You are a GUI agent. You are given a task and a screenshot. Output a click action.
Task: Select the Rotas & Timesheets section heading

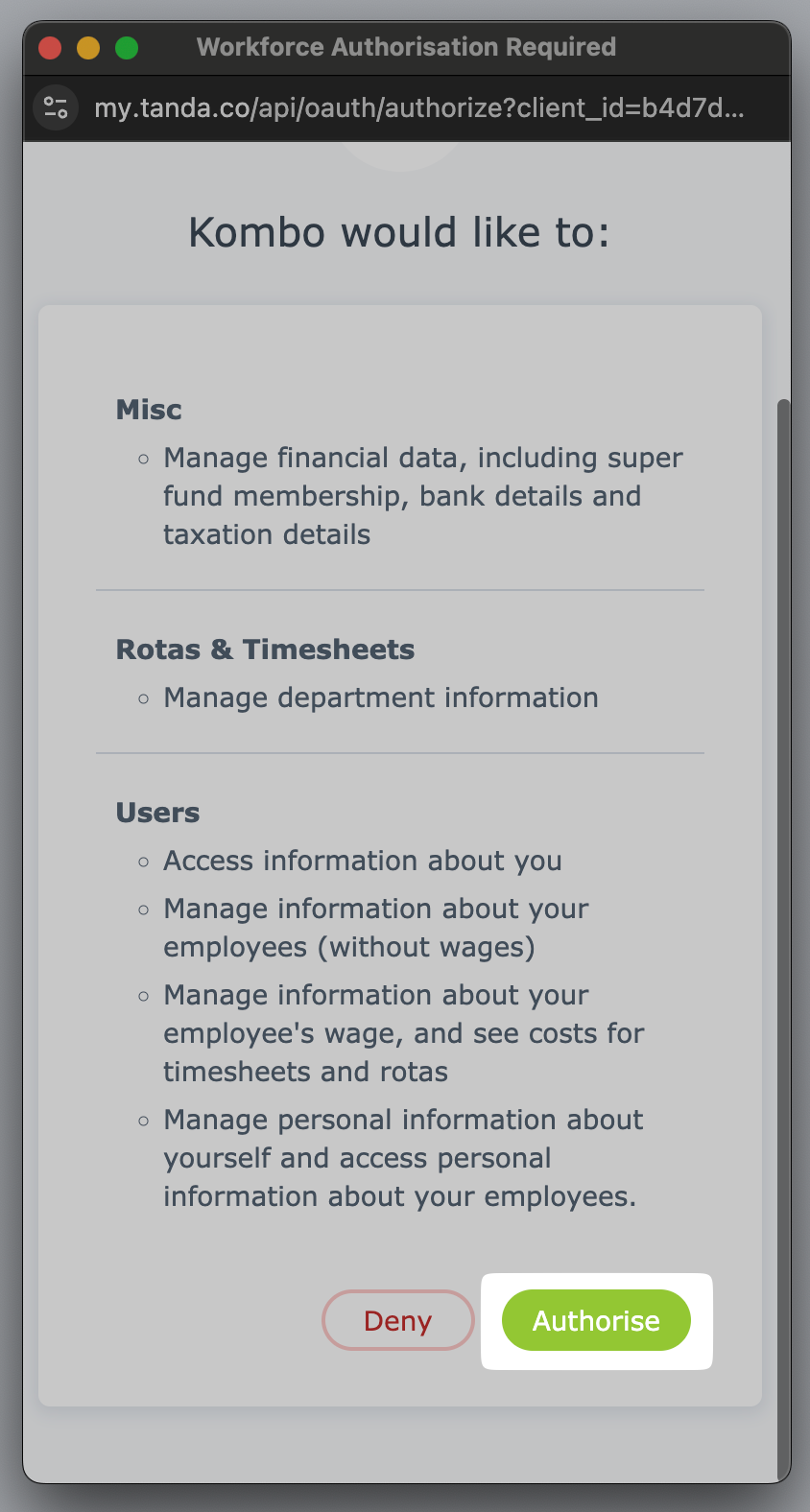[x=265, y=650]
